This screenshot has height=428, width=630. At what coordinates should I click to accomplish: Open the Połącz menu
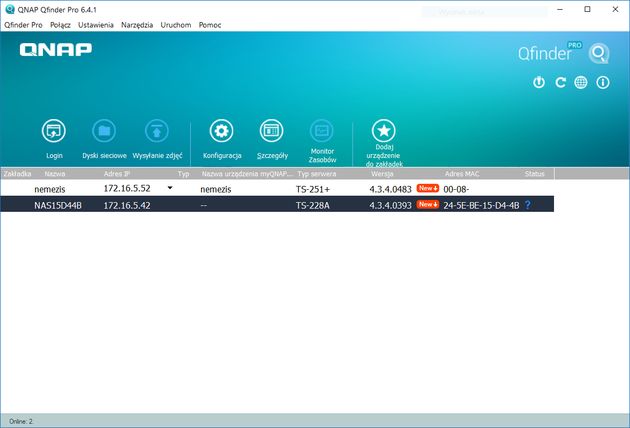coord(60,25)
